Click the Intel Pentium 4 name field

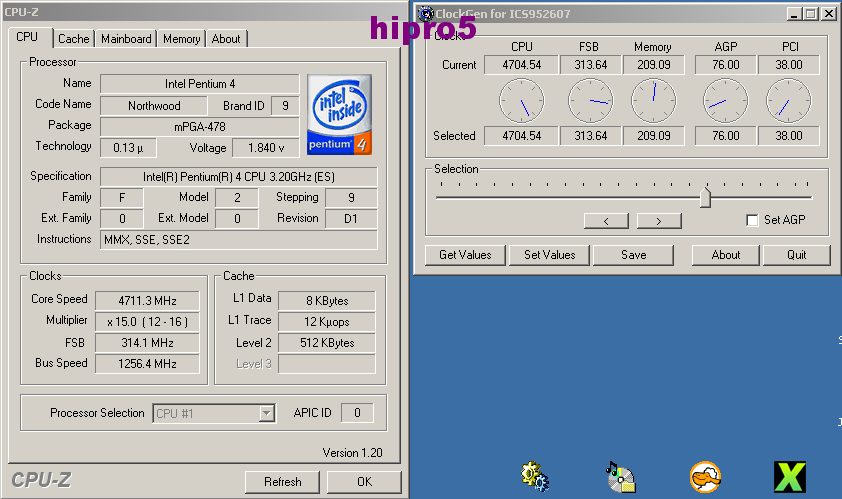[200, 84]
